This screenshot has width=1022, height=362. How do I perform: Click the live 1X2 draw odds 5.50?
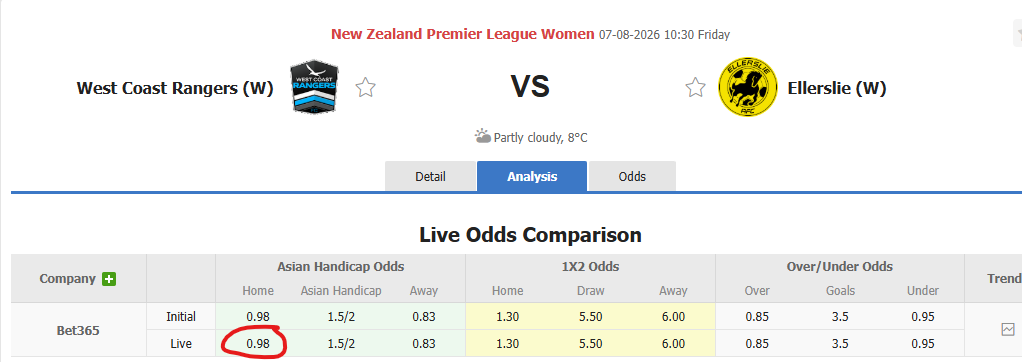pyautogui.click(x=591, y=343)
